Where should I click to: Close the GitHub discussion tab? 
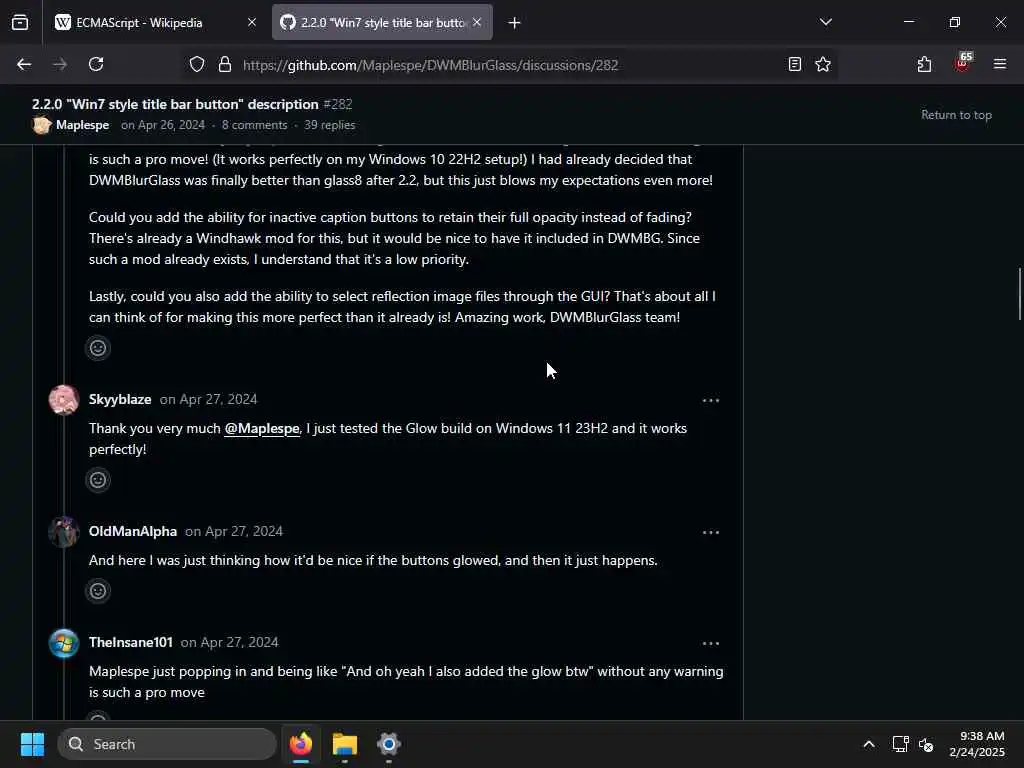tap(477, 22)
